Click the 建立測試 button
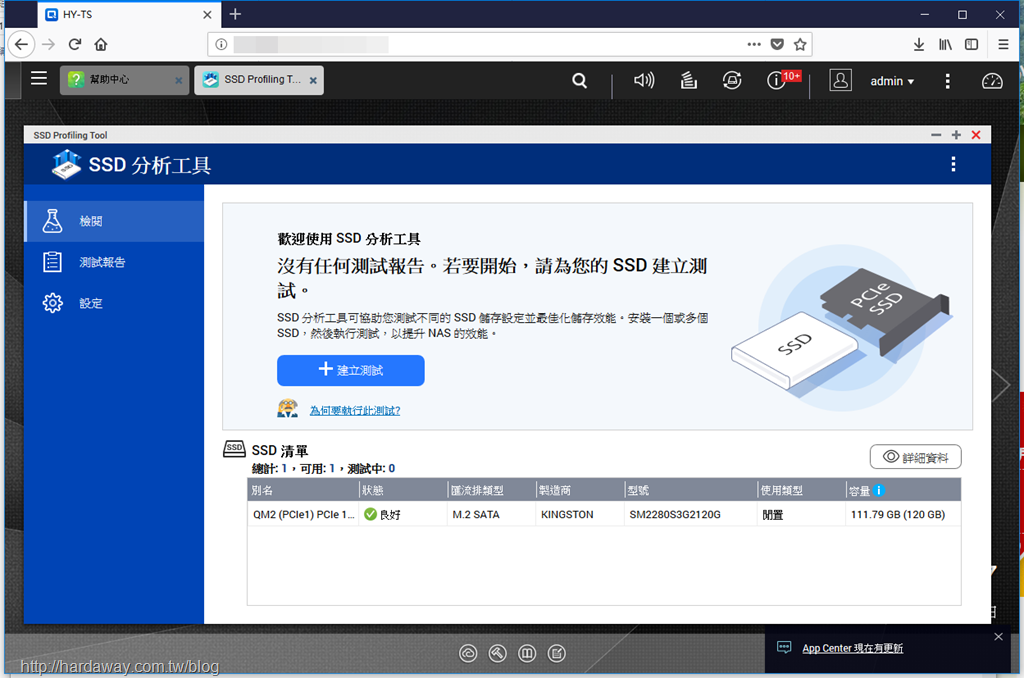 coord(351,370)
